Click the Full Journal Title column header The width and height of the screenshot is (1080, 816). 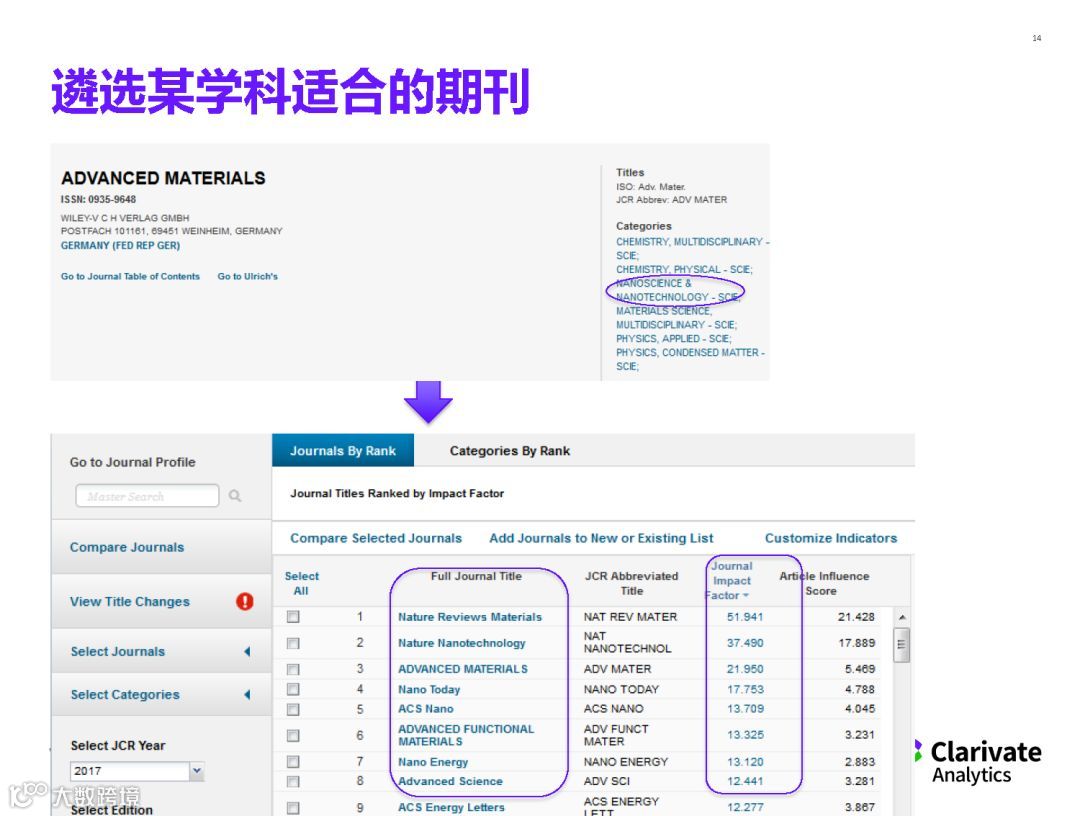pos(476,576)
